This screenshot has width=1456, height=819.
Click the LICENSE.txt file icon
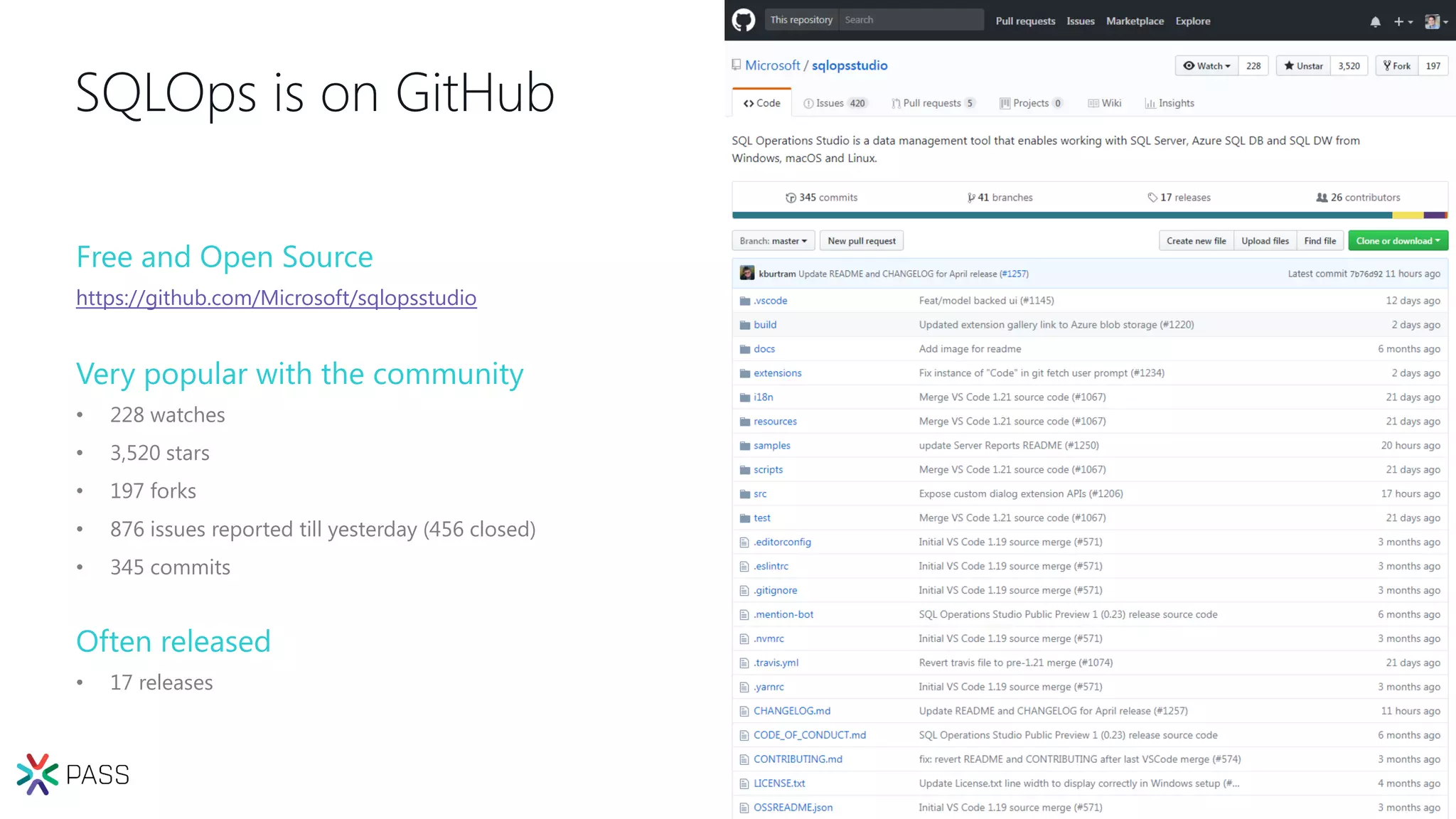pyautogui.click(x=744, y=783)
